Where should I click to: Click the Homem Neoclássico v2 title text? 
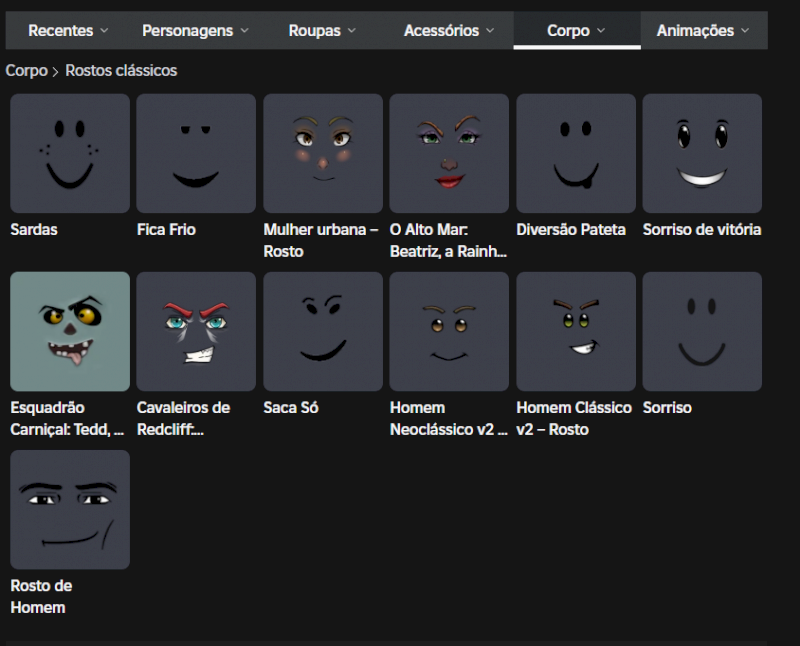tap(448, 418)
